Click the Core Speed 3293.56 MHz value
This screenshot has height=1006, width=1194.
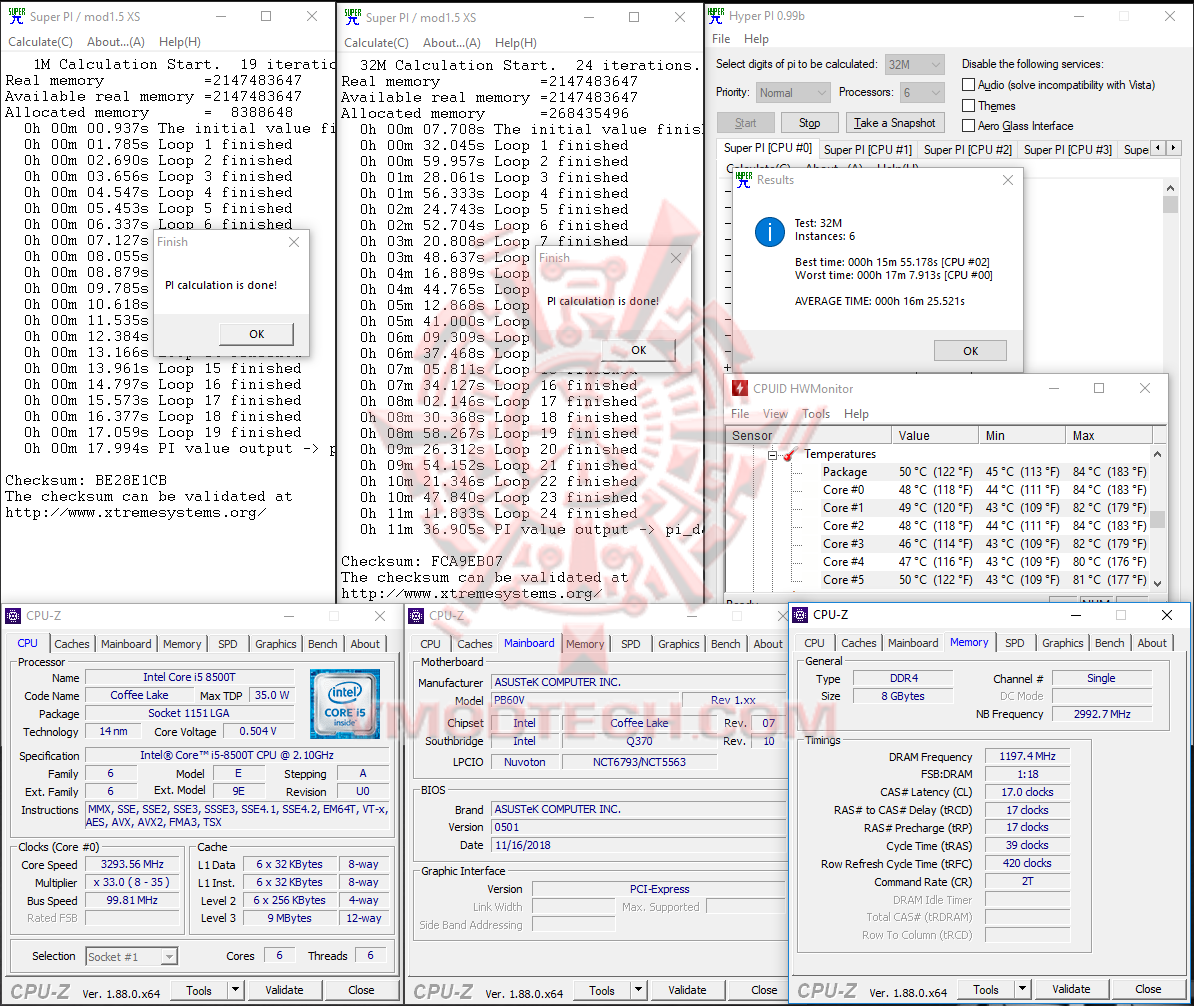pyautogui.click(x=132, y=864)
